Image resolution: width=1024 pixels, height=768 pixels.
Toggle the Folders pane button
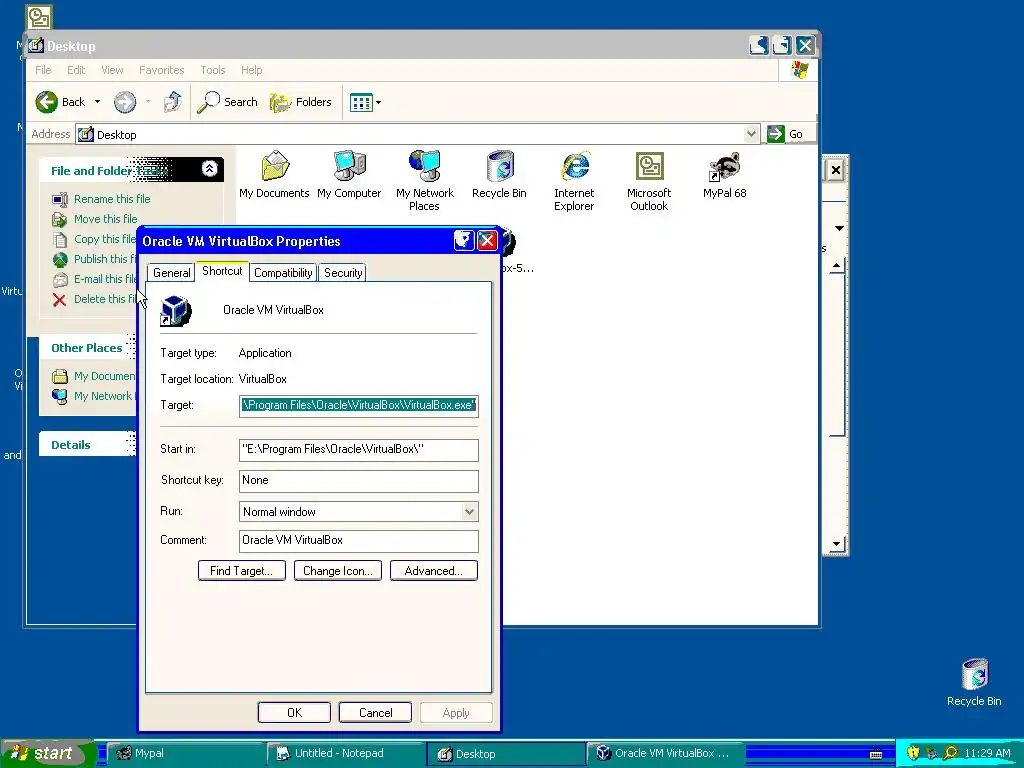coord(300,102)
